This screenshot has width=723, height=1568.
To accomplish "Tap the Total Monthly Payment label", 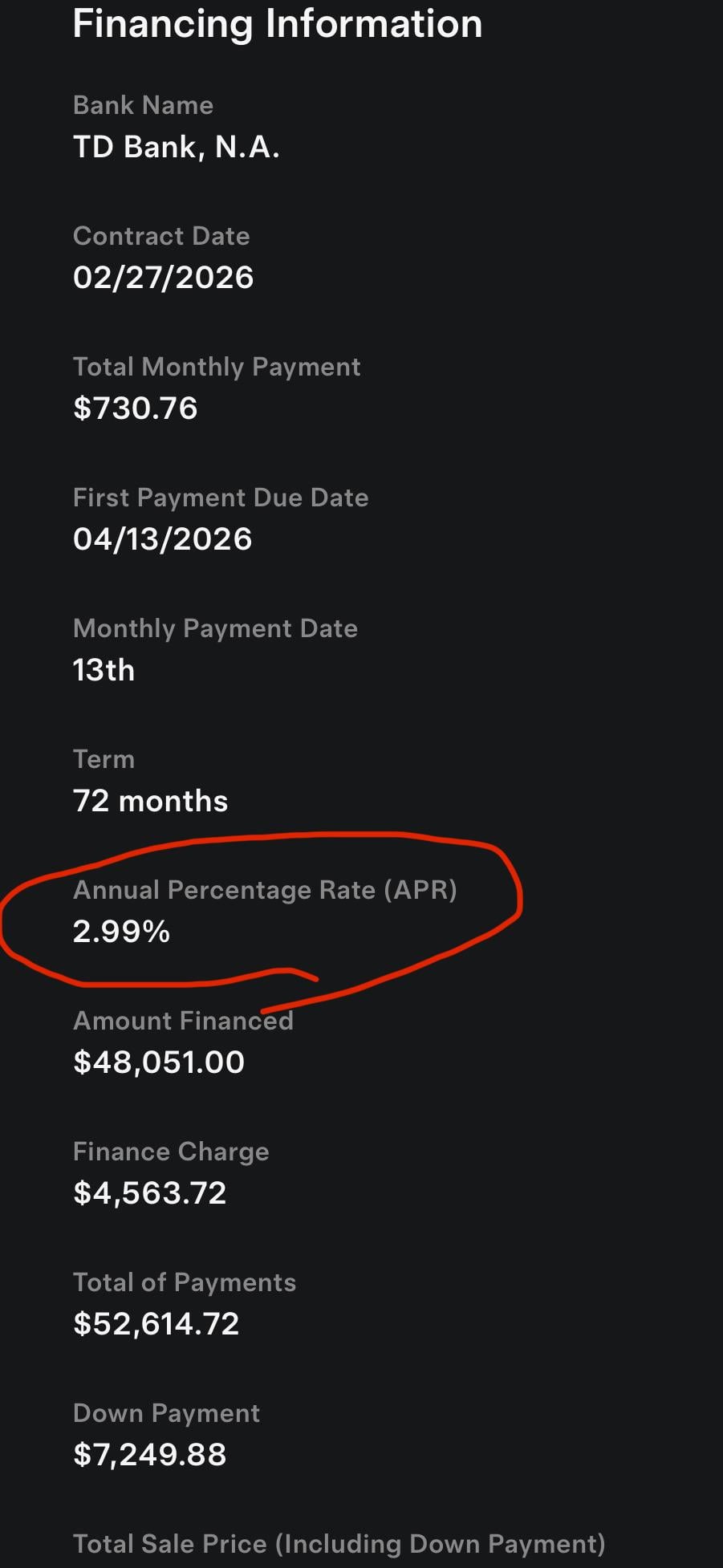I will 217,367.
